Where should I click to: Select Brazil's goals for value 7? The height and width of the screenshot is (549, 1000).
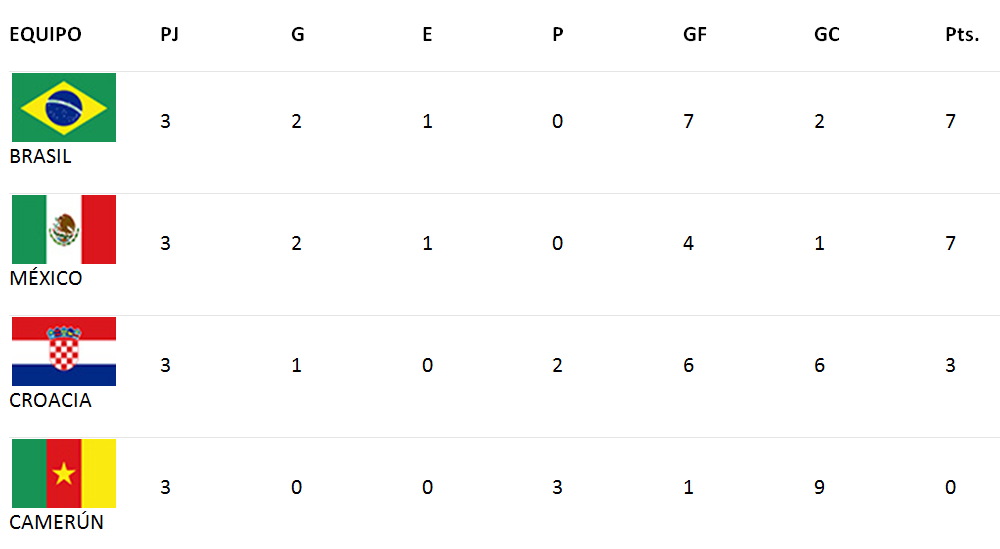click(x=689, y=121)
